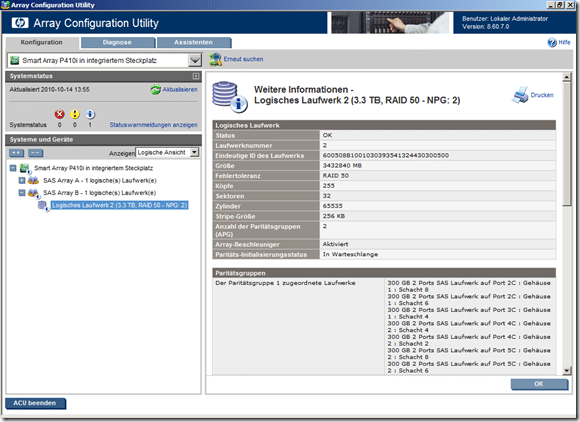Click the expand all (++) tree button
The width and height of the screenshot is (580, 422).
[x=16, y=153]
